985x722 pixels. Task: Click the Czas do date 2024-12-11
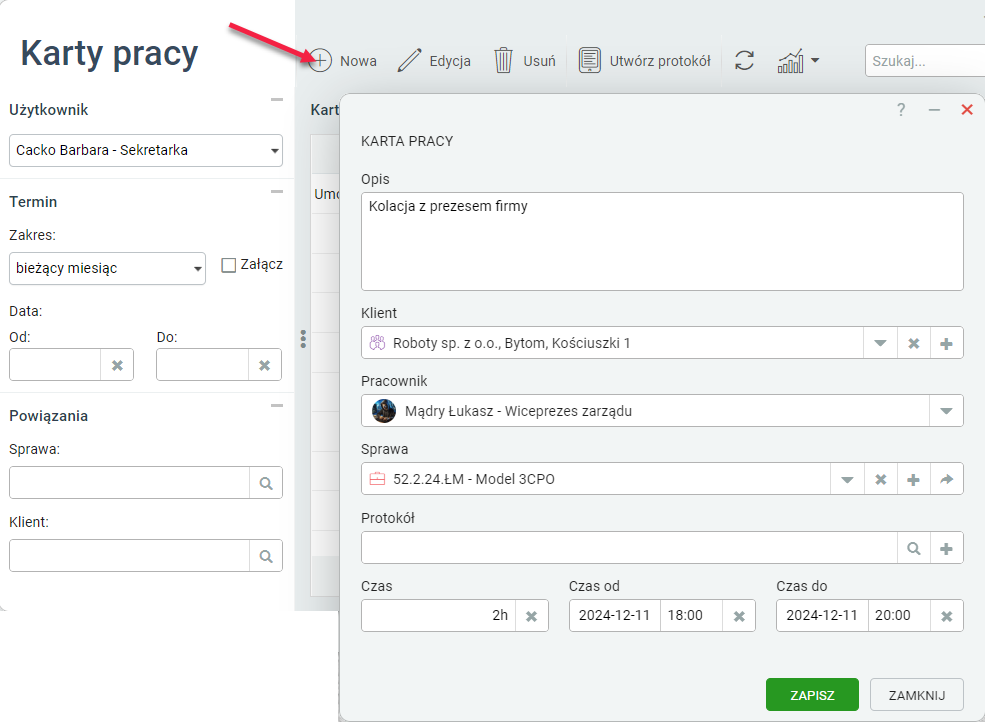[822, 615]
